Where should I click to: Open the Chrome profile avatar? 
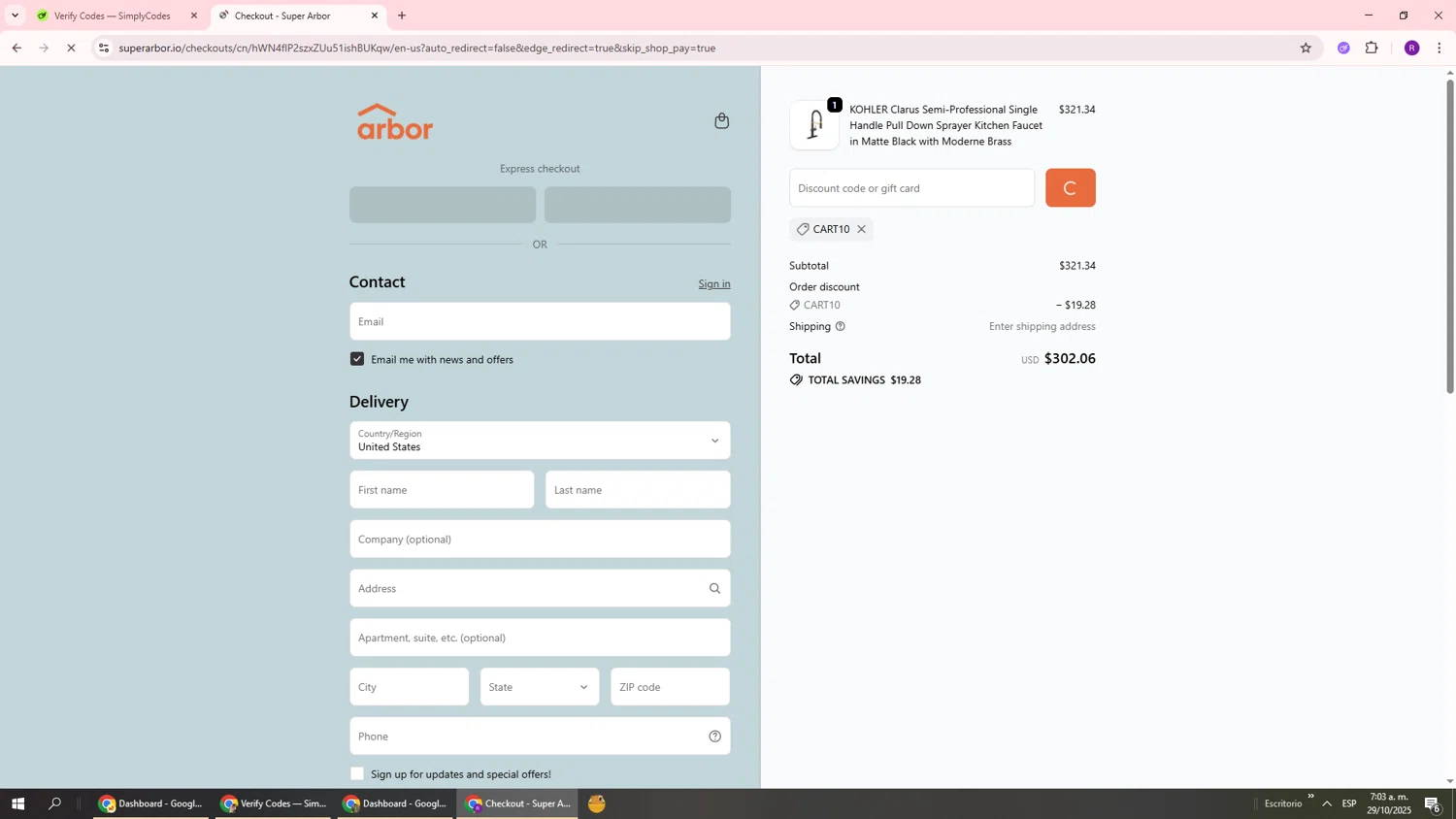tap(1411, 48)
